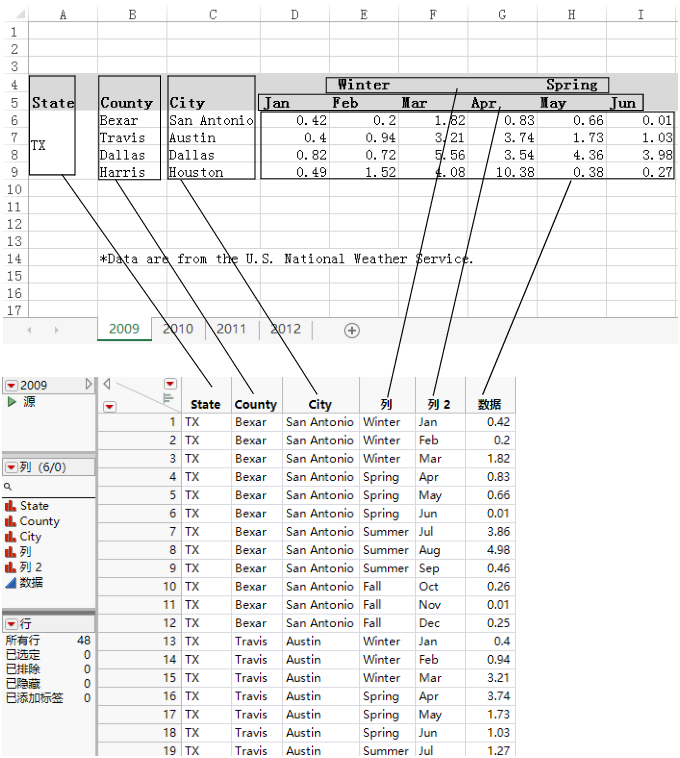Go to previous sheet with left arrow
Image resolution: width=680 pixels, height=758 pixels.
pyautogui.click(x=29, y=330)
